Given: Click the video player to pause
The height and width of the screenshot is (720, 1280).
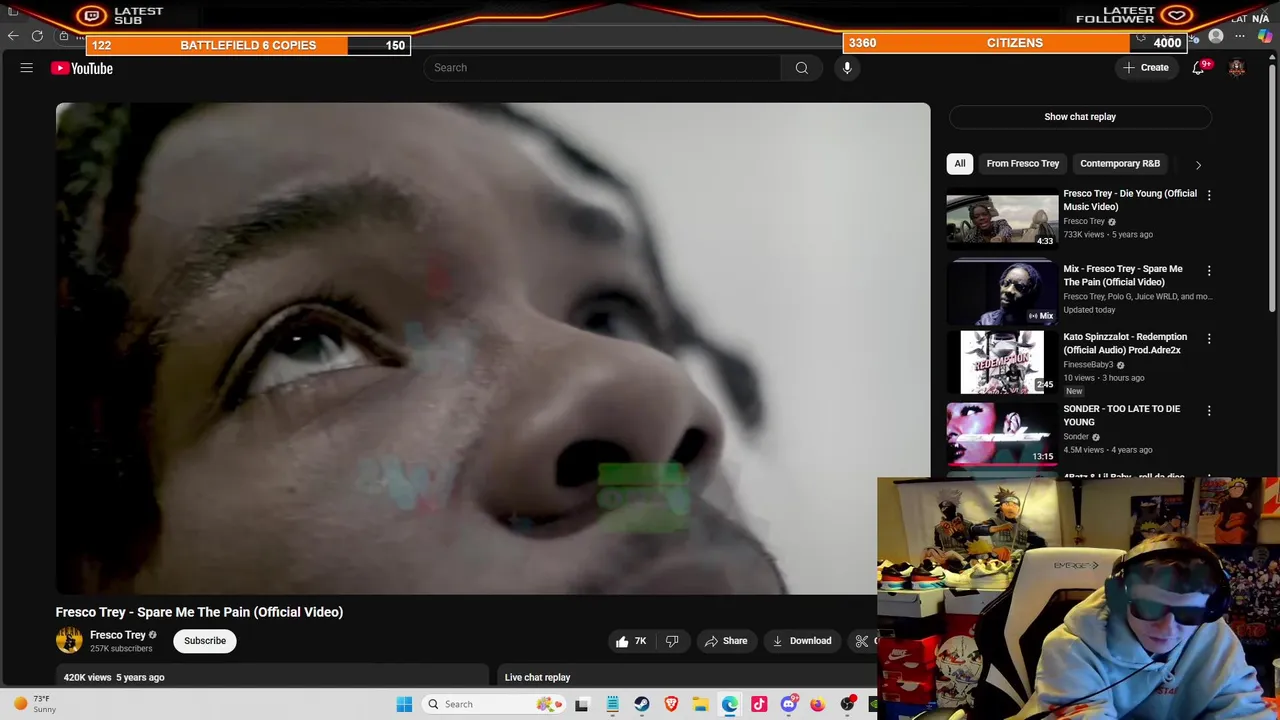Looking at the screenshot, I should point(492,348).
